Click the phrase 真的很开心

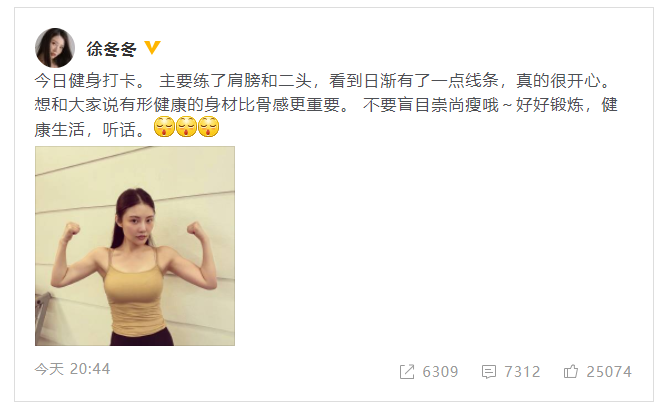point(558,80)
